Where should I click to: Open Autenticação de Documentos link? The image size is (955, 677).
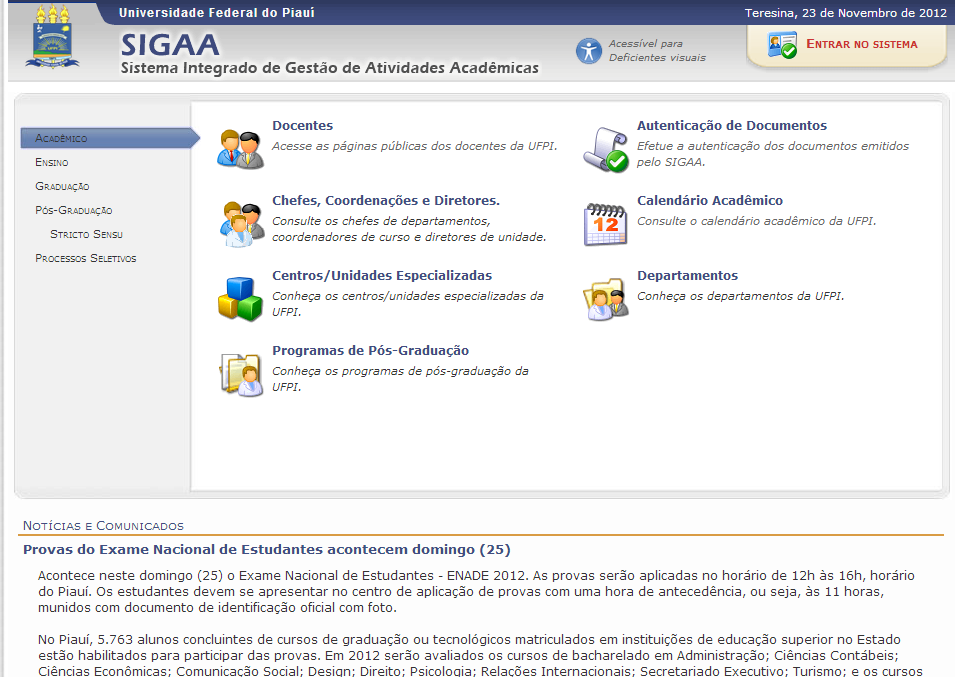(x=732, y=125)
